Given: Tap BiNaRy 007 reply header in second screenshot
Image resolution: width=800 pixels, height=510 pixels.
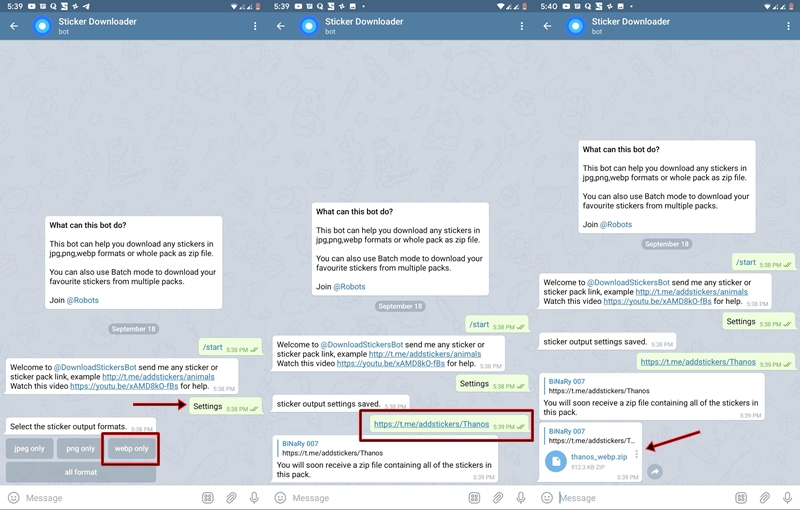Looking at the screenshot, I should coord(300,444).
